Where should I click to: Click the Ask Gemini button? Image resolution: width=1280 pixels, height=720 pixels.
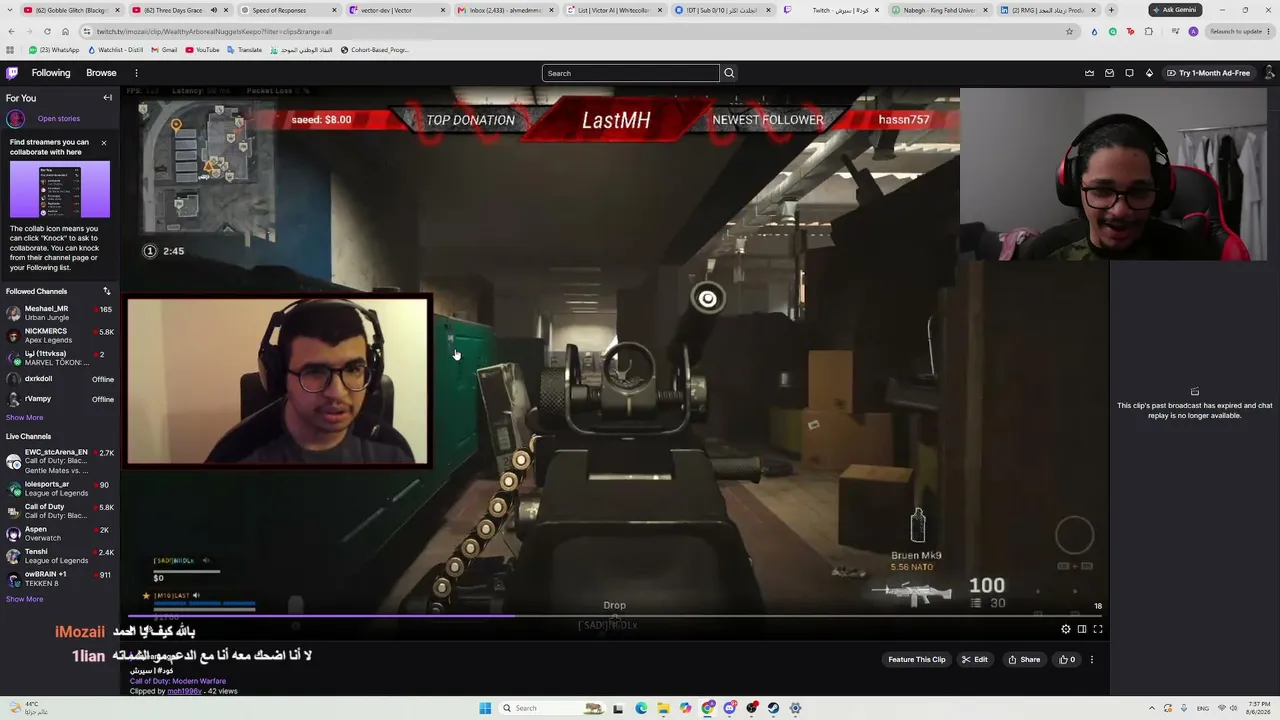click(x=1176, y=10)
